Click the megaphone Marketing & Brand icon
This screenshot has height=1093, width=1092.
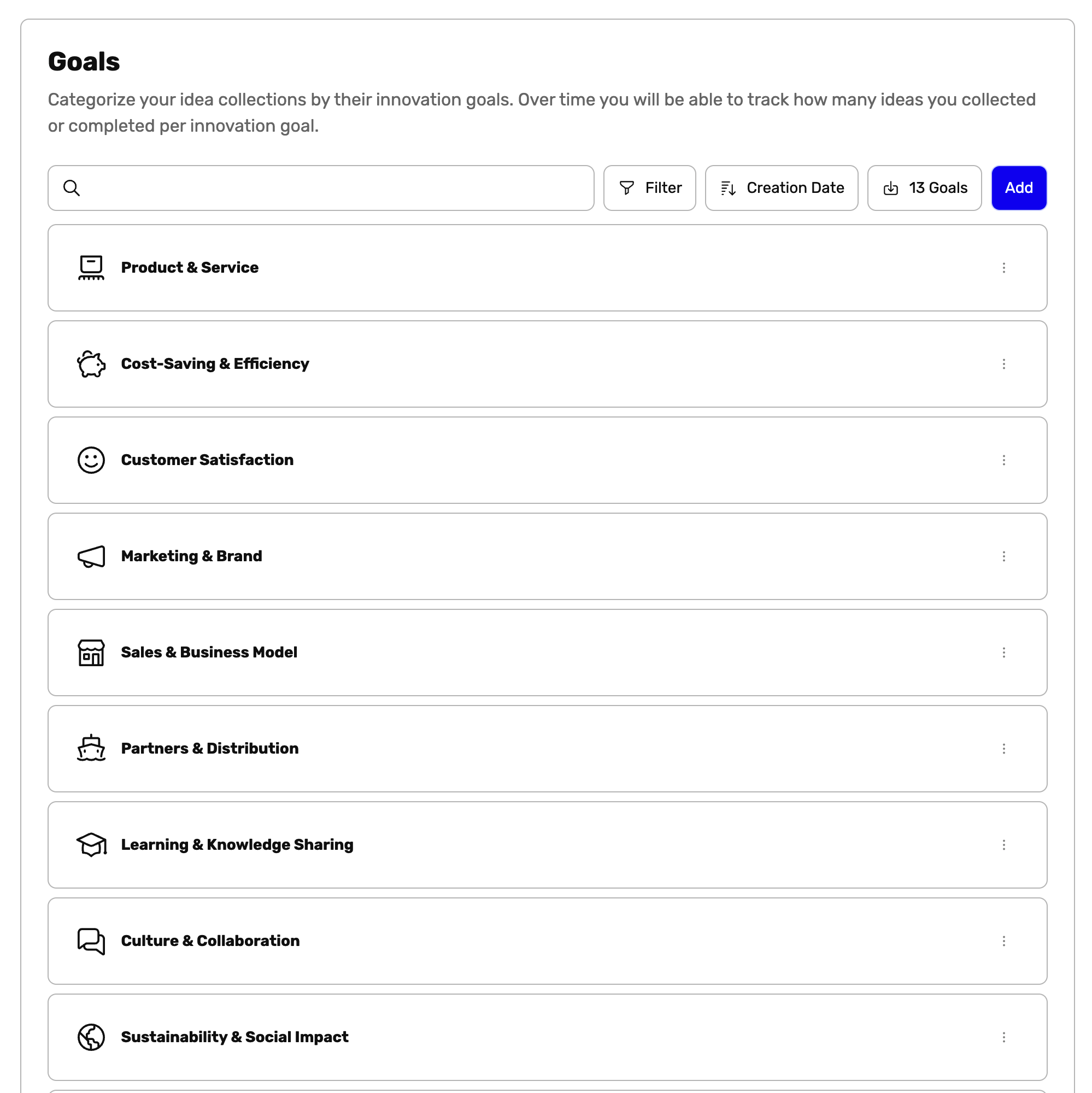coord(91,556)
